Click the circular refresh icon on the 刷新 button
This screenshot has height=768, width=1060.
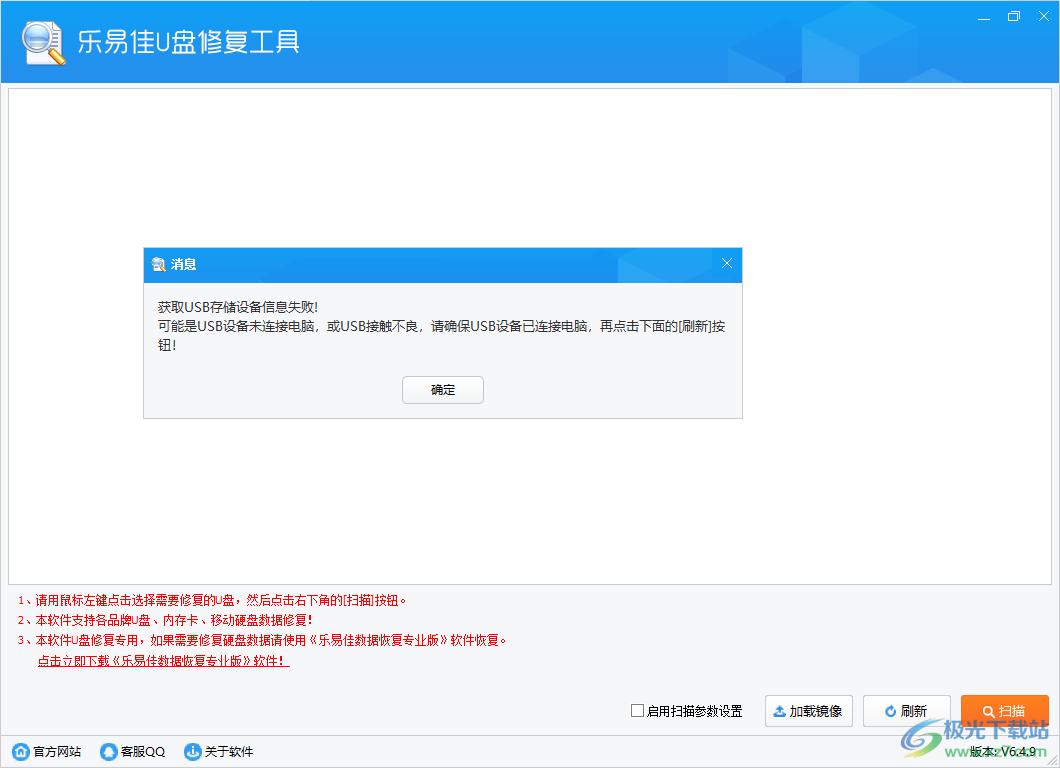(x=888, y=710)
